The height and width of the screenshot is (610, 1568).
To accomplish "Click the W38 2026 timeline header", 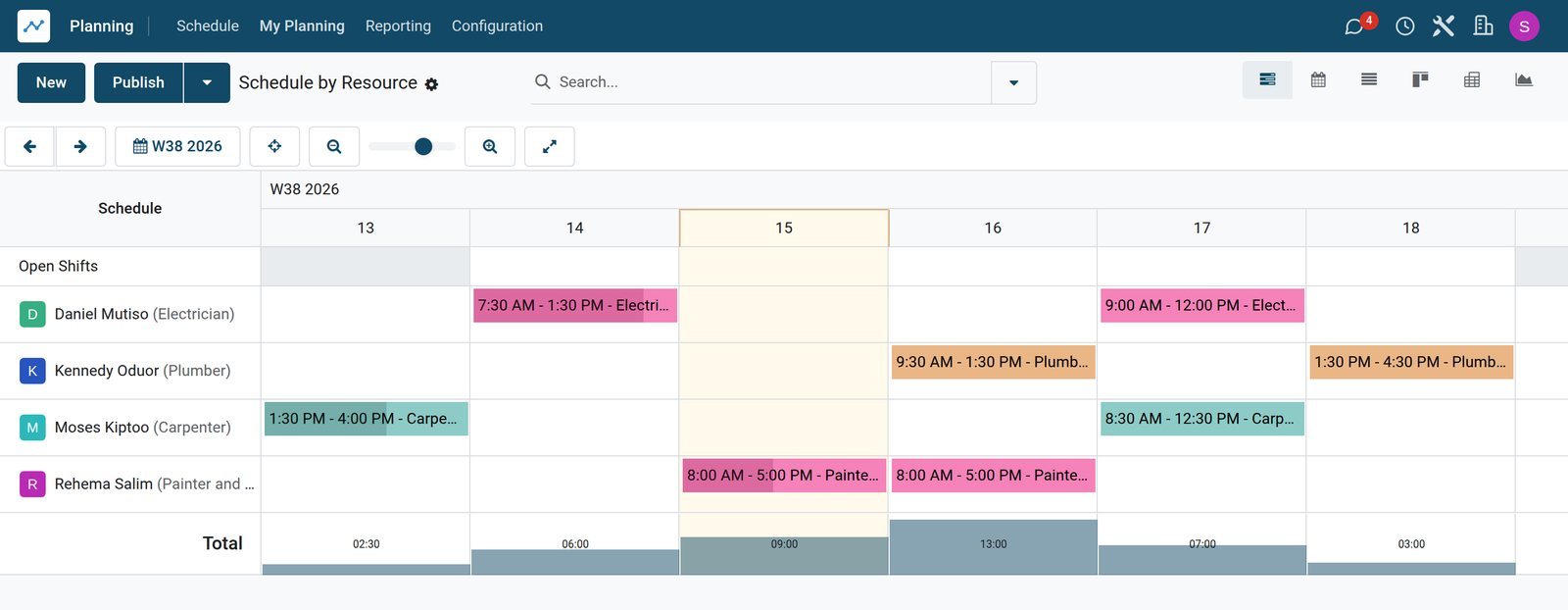I will (x=305, y=189).
